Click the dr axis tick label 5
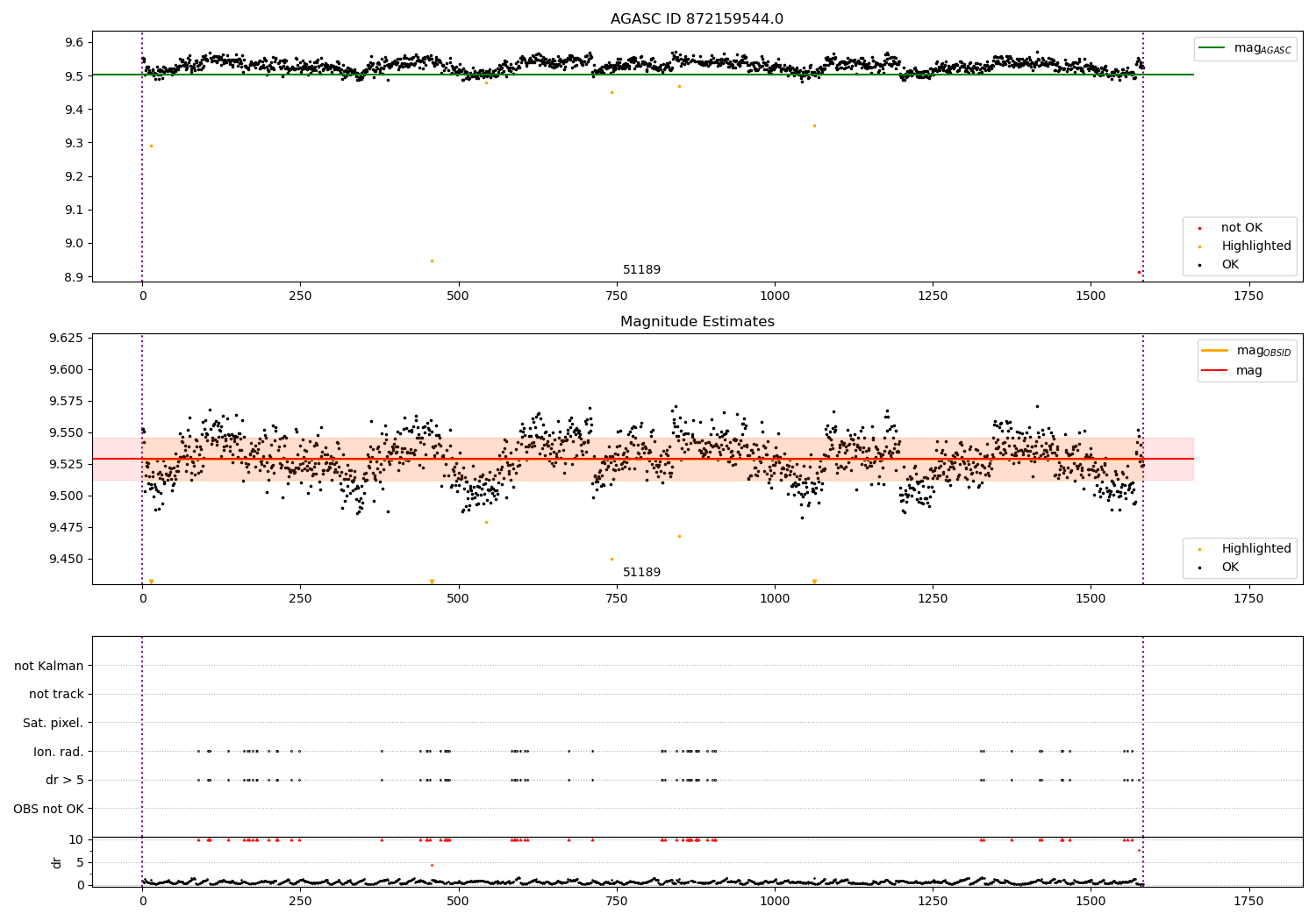 tap(81, 862)
